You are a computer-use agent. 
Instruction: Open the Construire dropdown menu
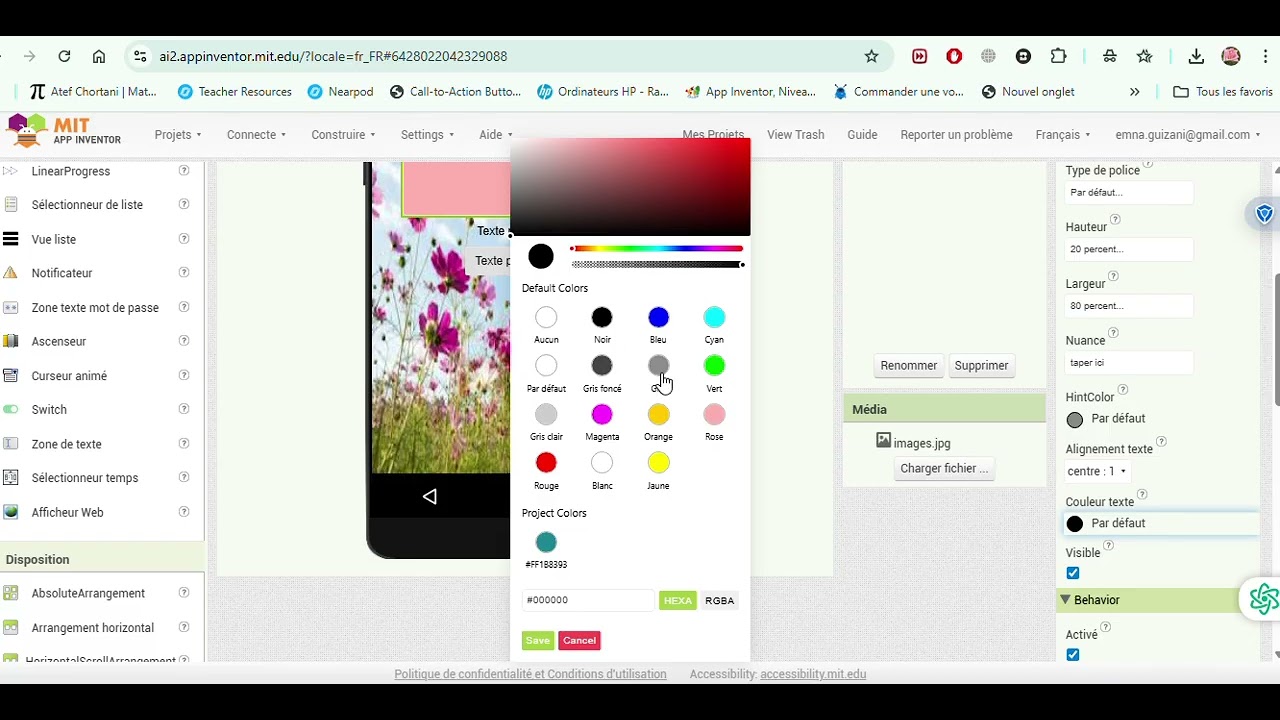point(343,135)
